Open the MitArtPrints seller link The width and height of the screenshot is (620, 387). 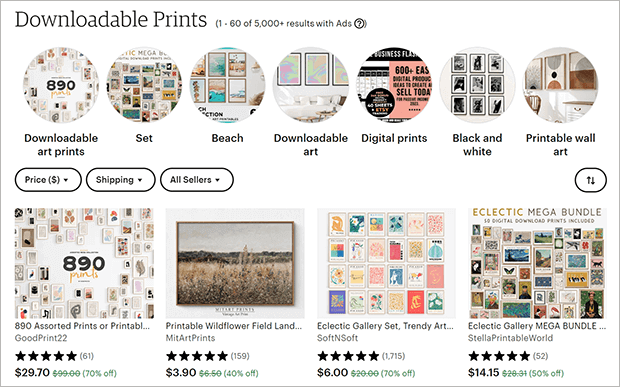[x=191, y=338]
